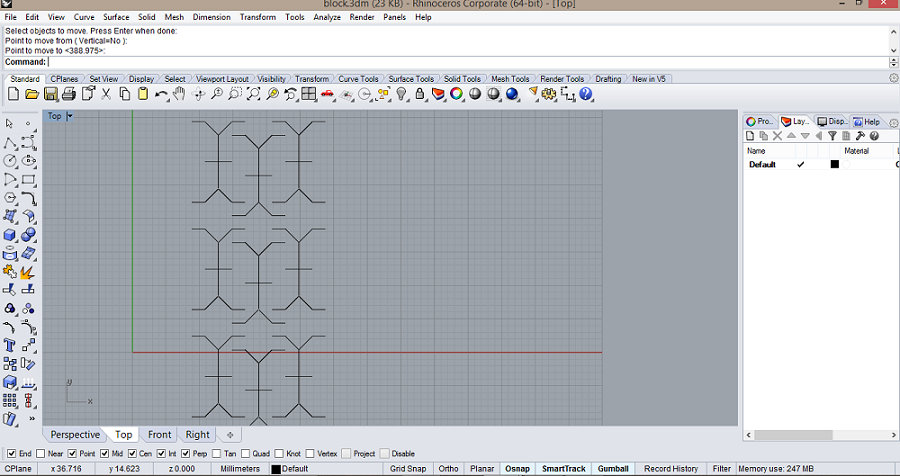
Task: Toggle the Mid osnap checkbox
Action: tap(104, 454)
